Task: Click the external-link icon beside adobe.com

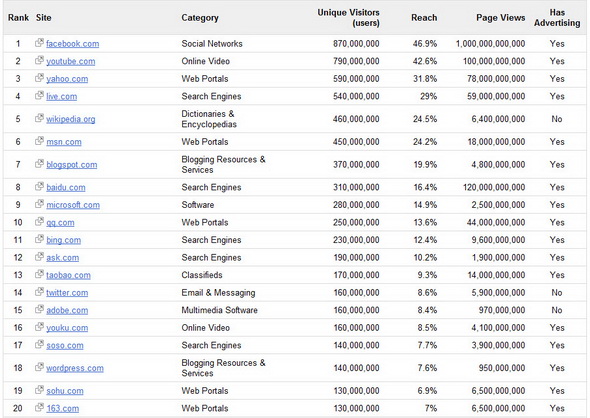Action: [x=39, y=309]
